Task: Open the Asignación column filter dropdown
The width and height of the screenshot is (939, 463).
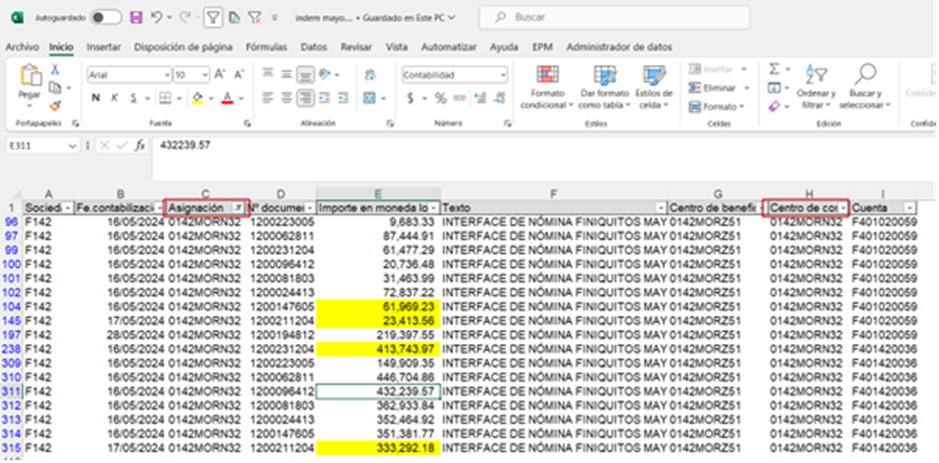Action: [x=238, y=207]
